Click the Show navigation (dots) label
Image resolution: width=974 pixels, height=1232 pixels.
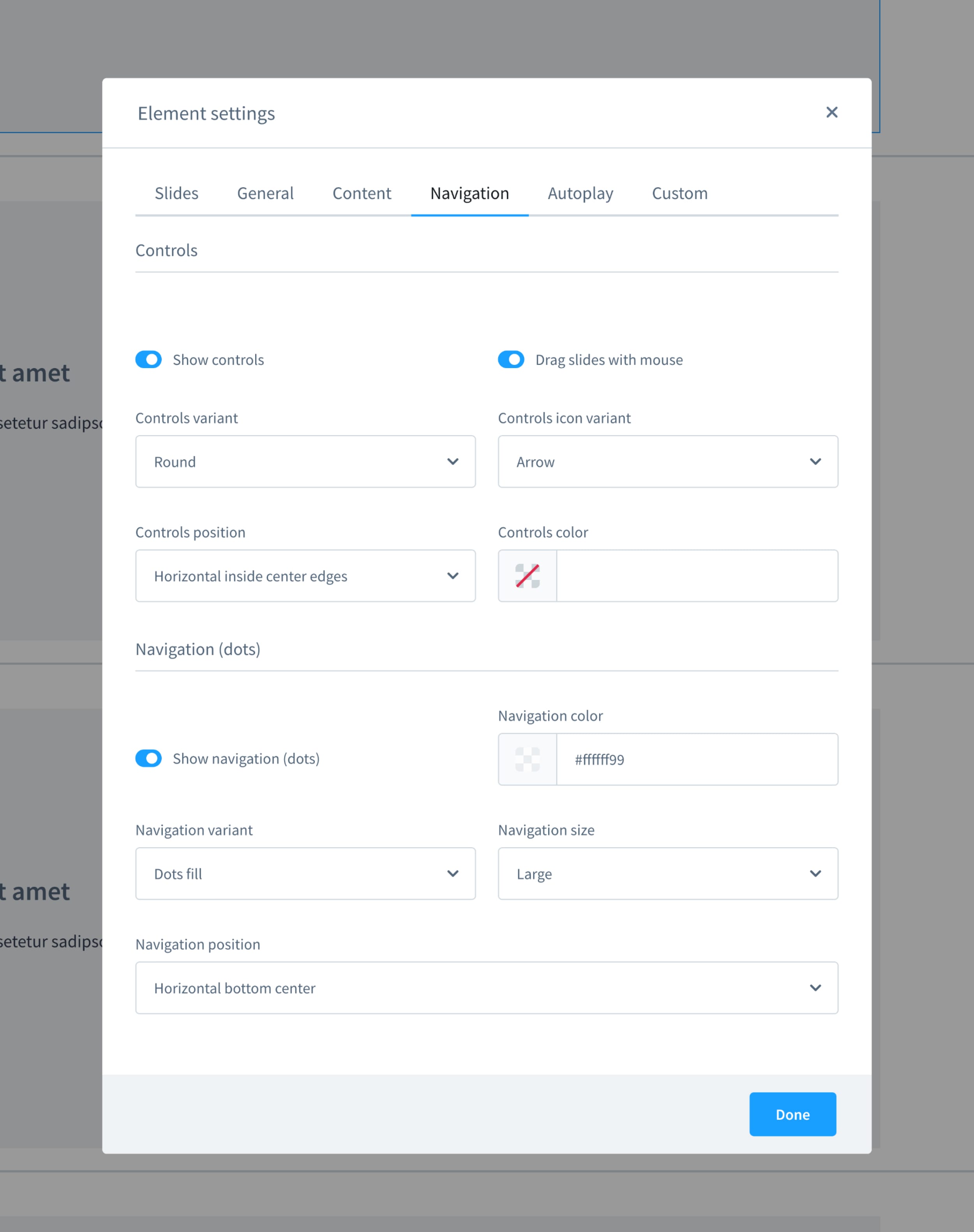[x=246, y=759]
